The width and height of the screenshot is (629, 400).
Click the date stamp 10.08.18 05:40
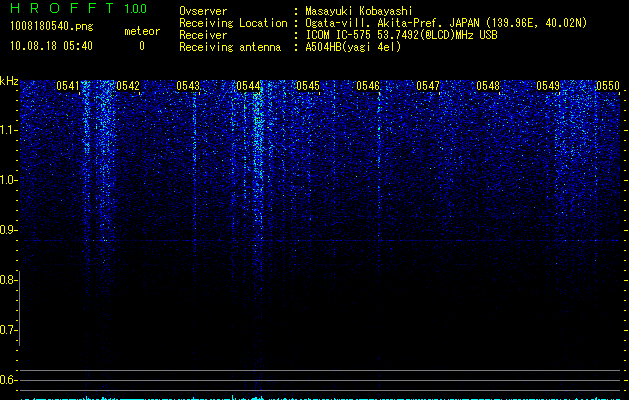[51, 46]
